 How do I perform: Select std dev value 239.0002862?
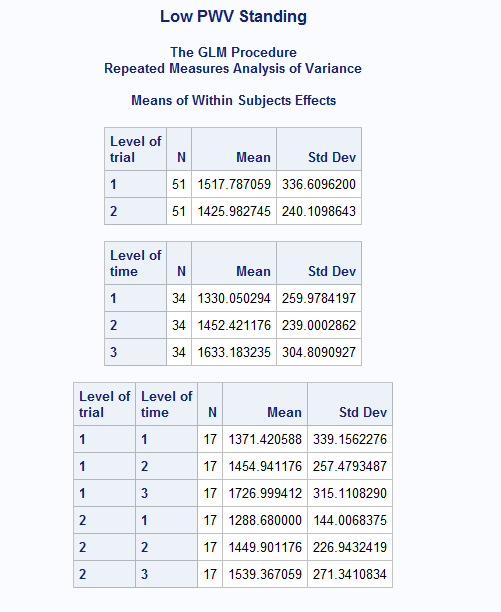[319, 325]
